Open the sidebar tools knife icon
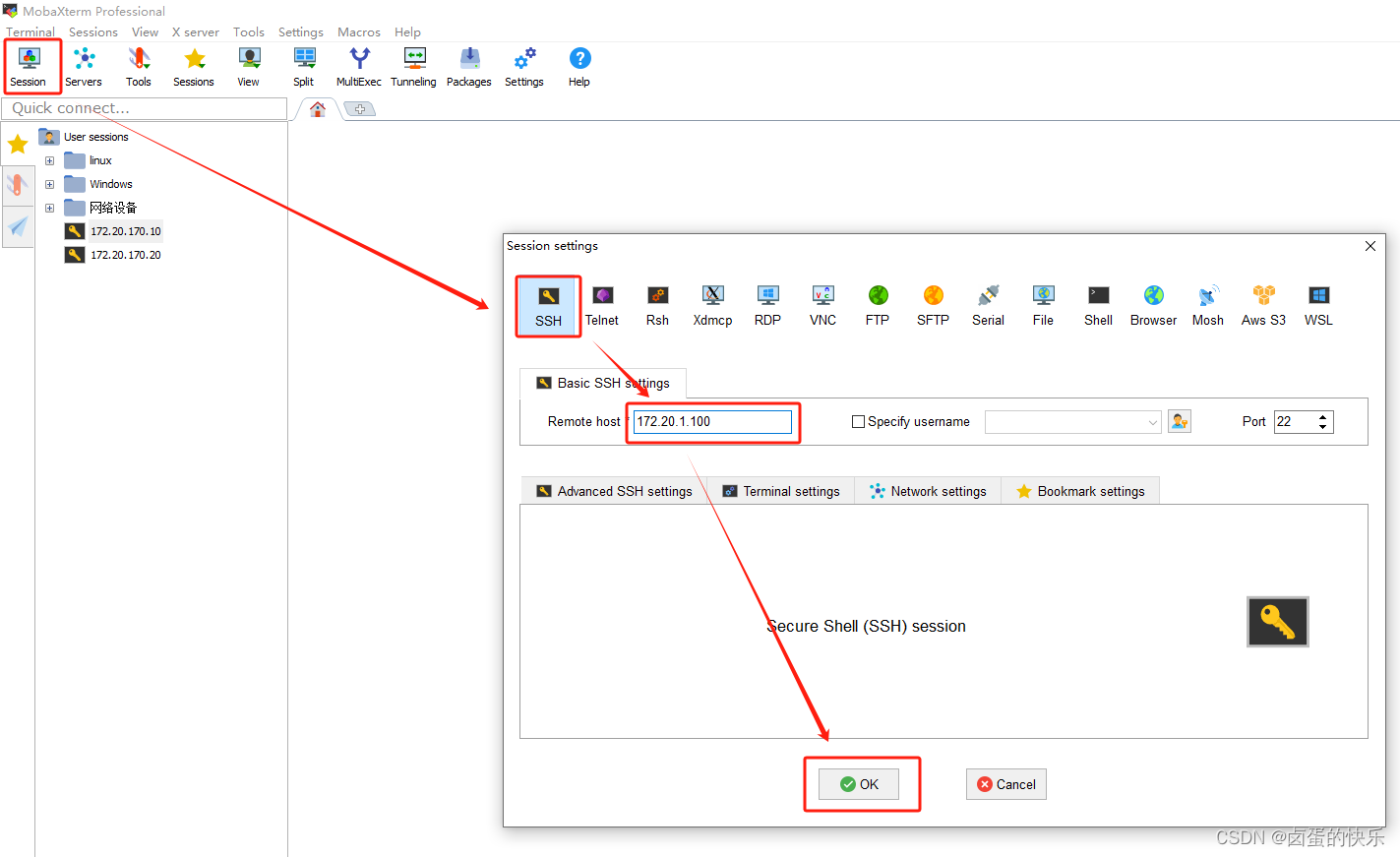The height and width of the screenshot is (857, 1400). [18, 185]
